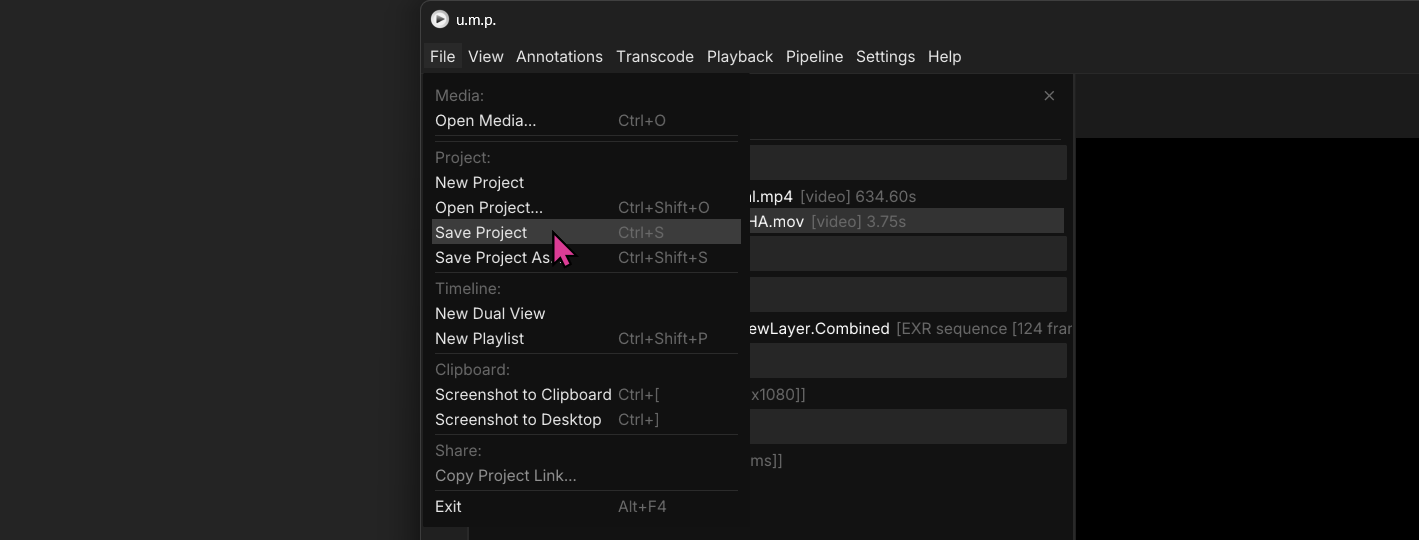1419x540 pixels.
Task: Open the Pipeline menu
Action: click(814, 57)
